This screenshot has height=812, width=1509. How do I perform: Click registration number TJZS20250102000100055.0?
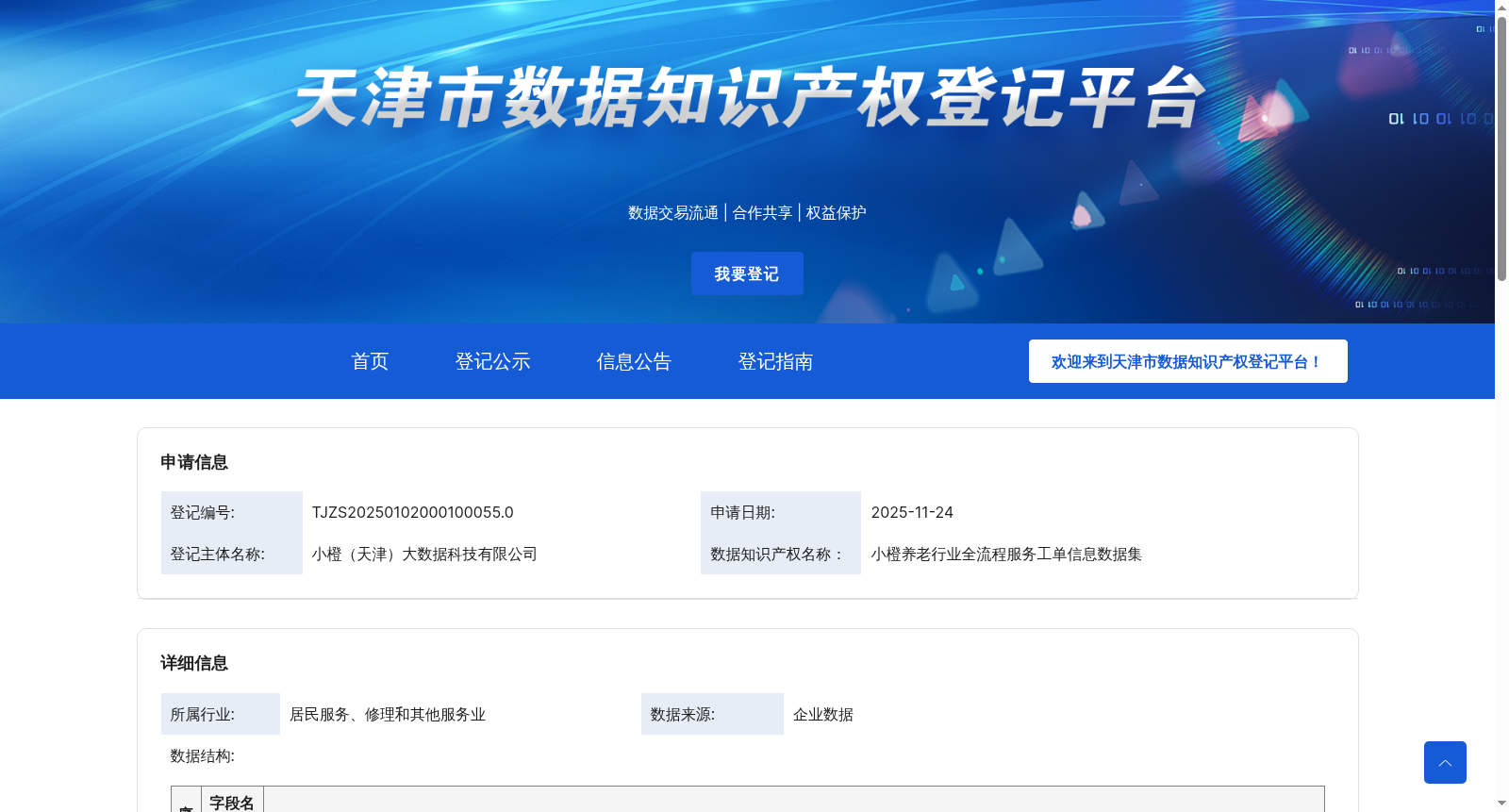pos(413,512)
